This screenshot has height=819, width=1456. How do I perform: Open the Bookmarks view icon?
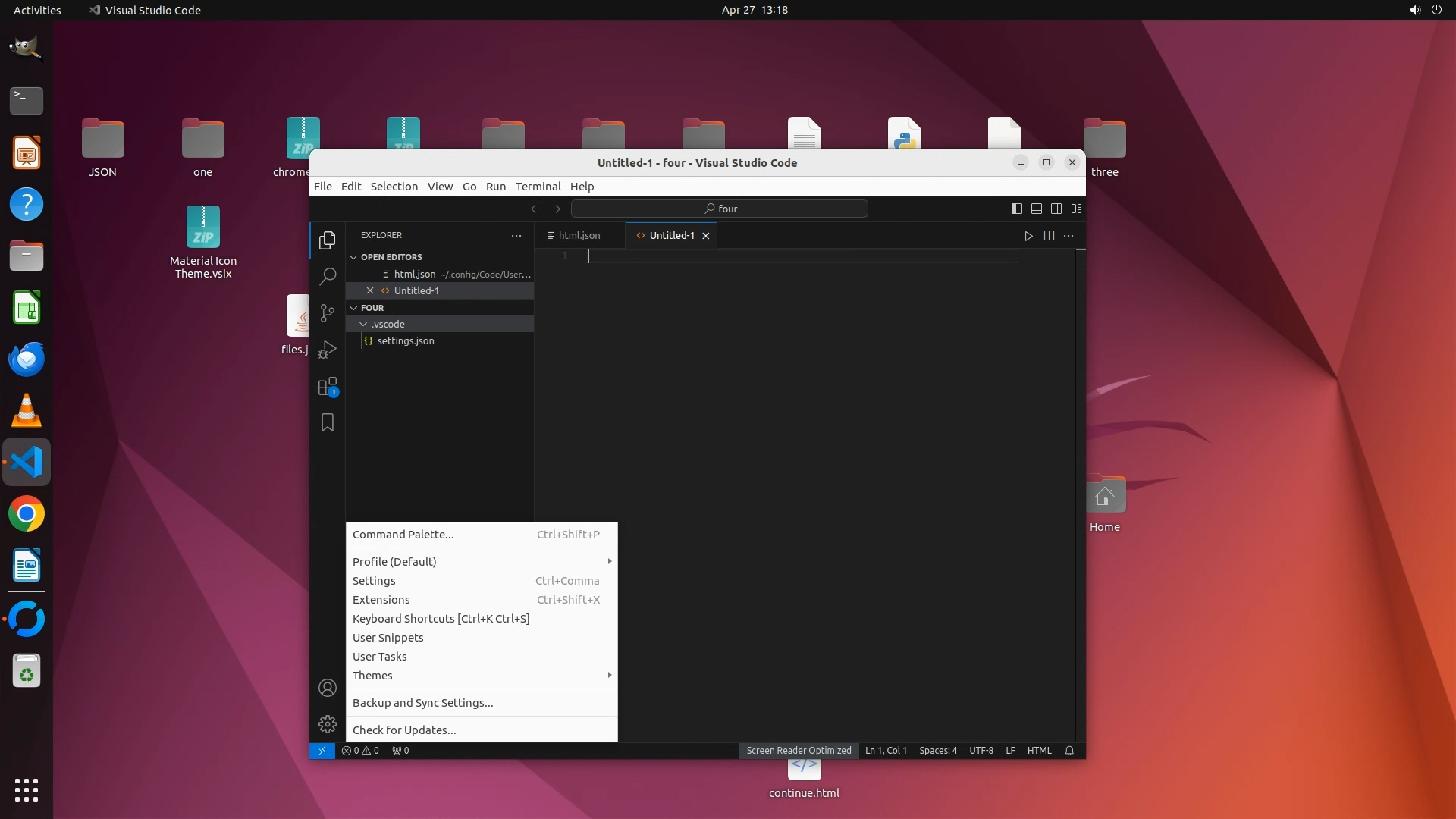pyautogui.click(x=327, y=422)
